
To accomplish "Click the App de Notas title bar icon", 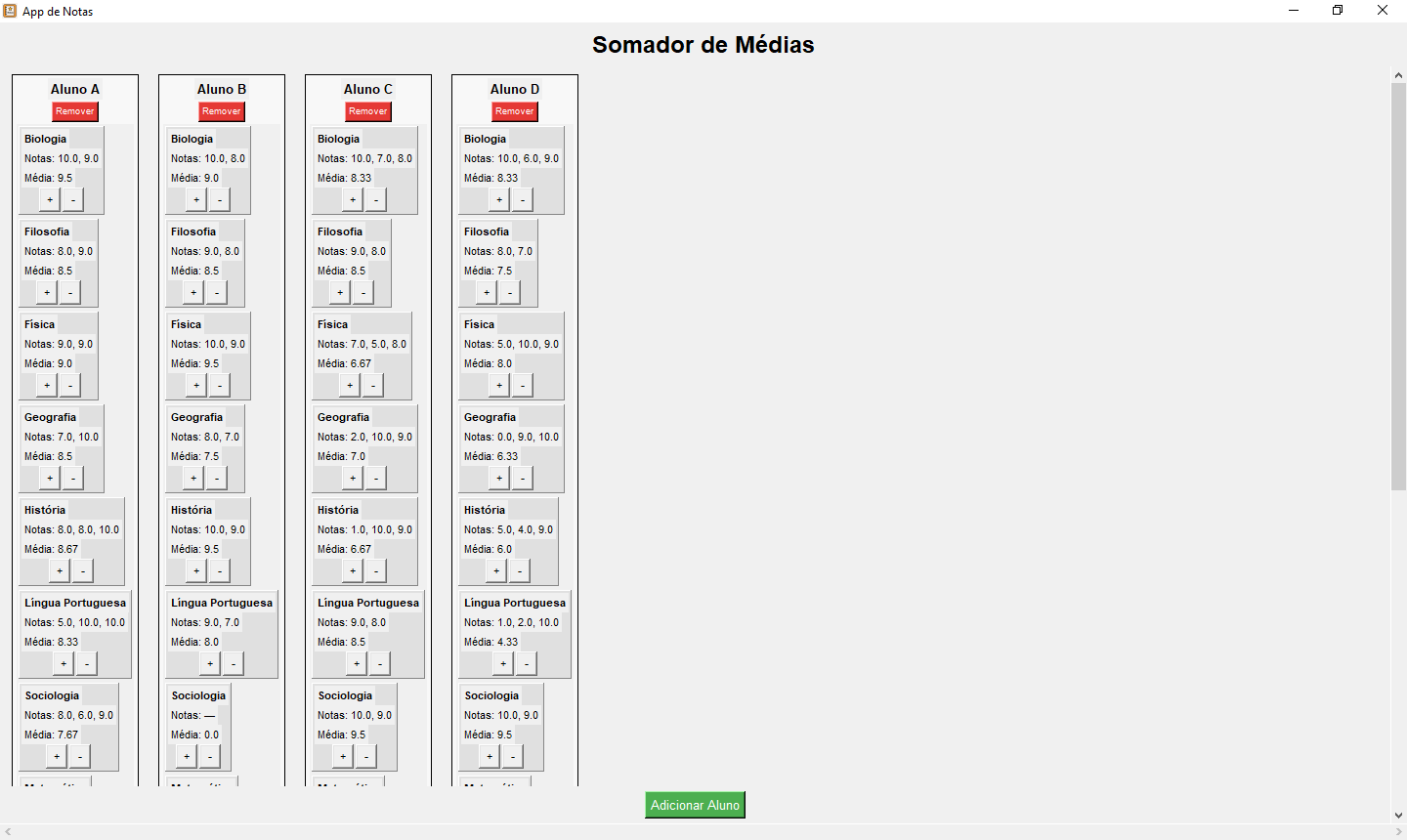I will (10, 11).
